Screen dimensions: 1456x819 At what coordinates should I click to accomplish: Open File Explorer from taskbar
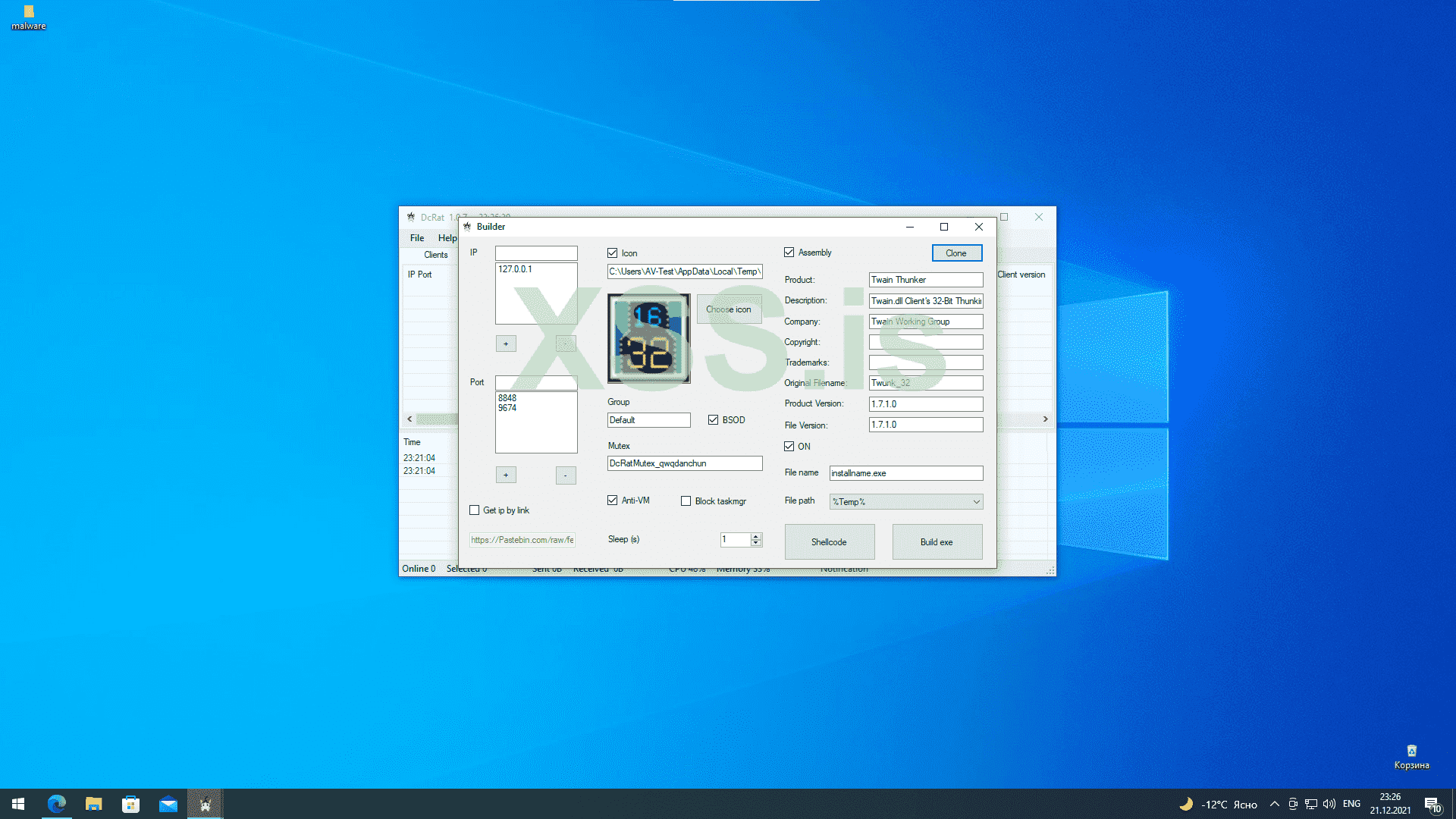[94, 804]
